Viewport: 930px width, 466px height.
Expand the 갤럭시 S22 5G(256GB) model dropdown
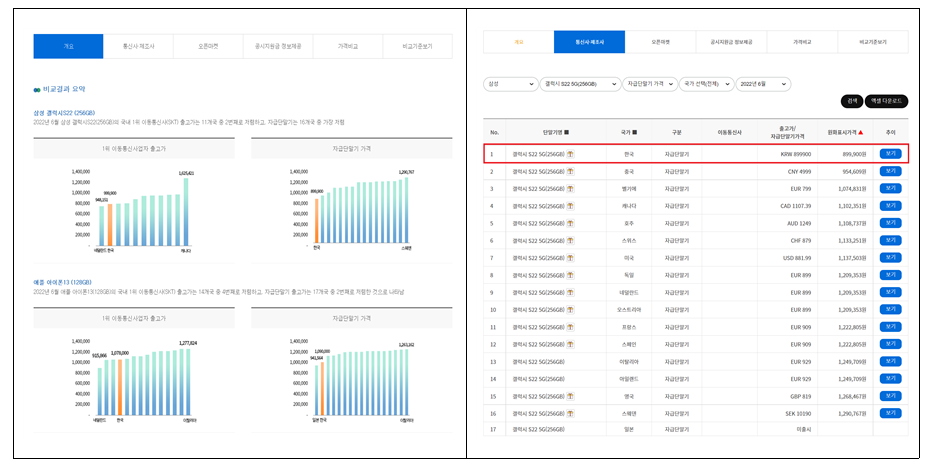pos(579,84)
